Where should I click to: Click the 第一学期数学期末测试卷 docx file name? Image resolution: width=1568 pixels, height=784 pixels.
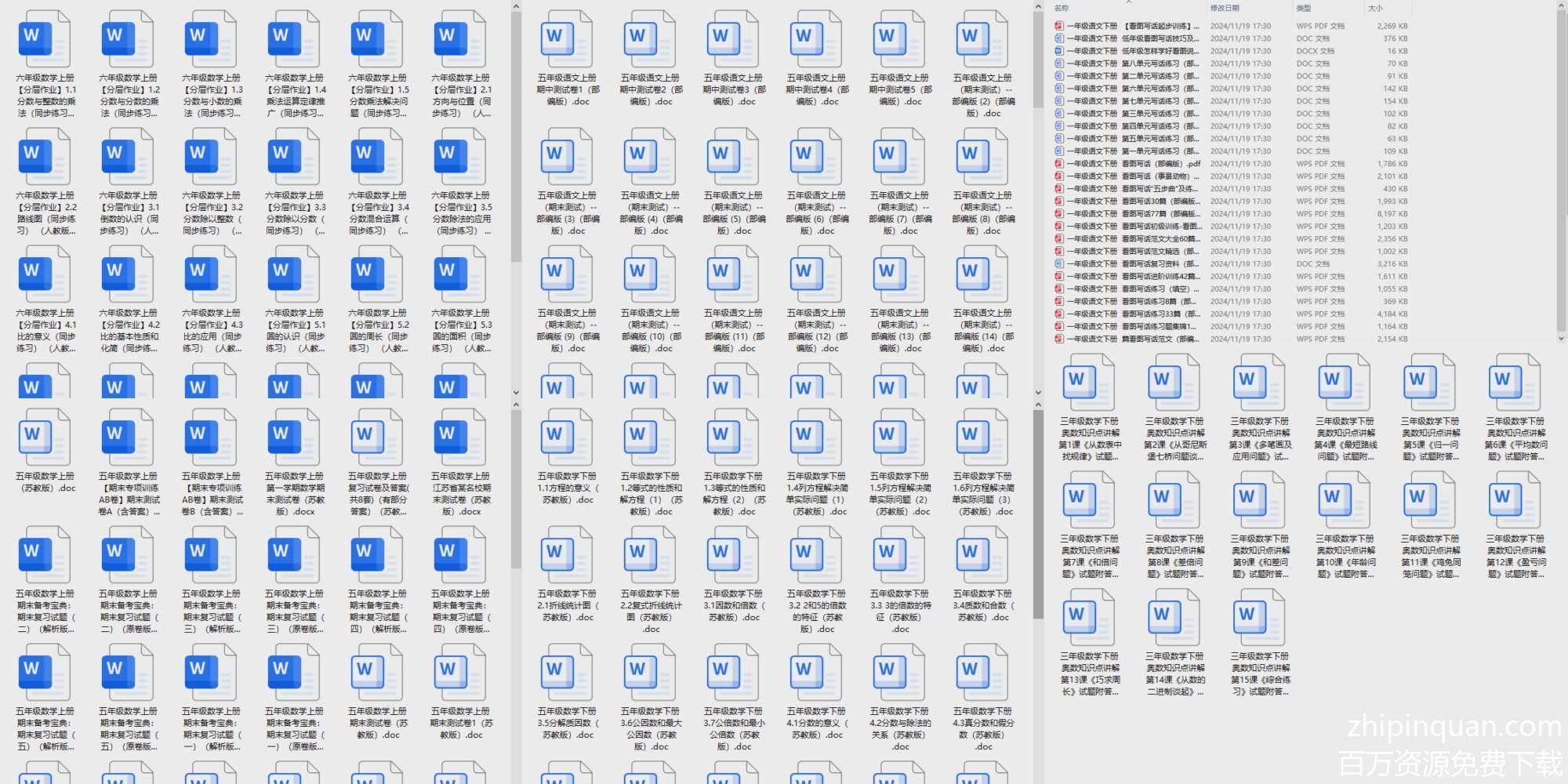point(295,494)
